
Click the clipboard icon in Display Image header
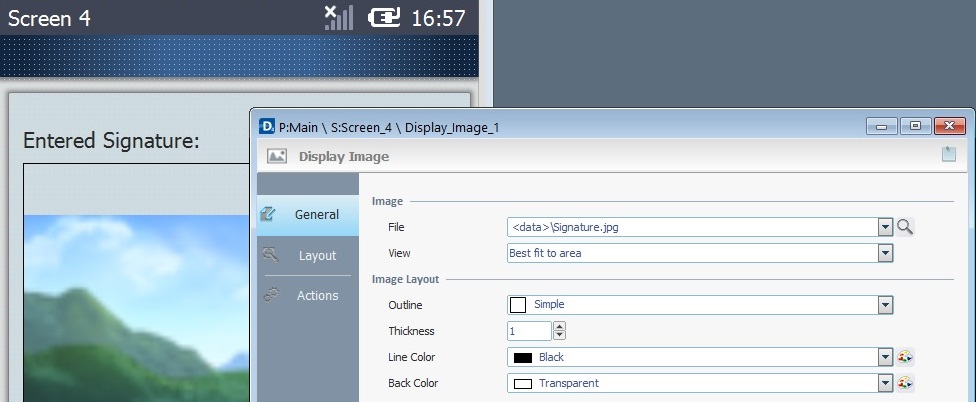click(948, 155)
